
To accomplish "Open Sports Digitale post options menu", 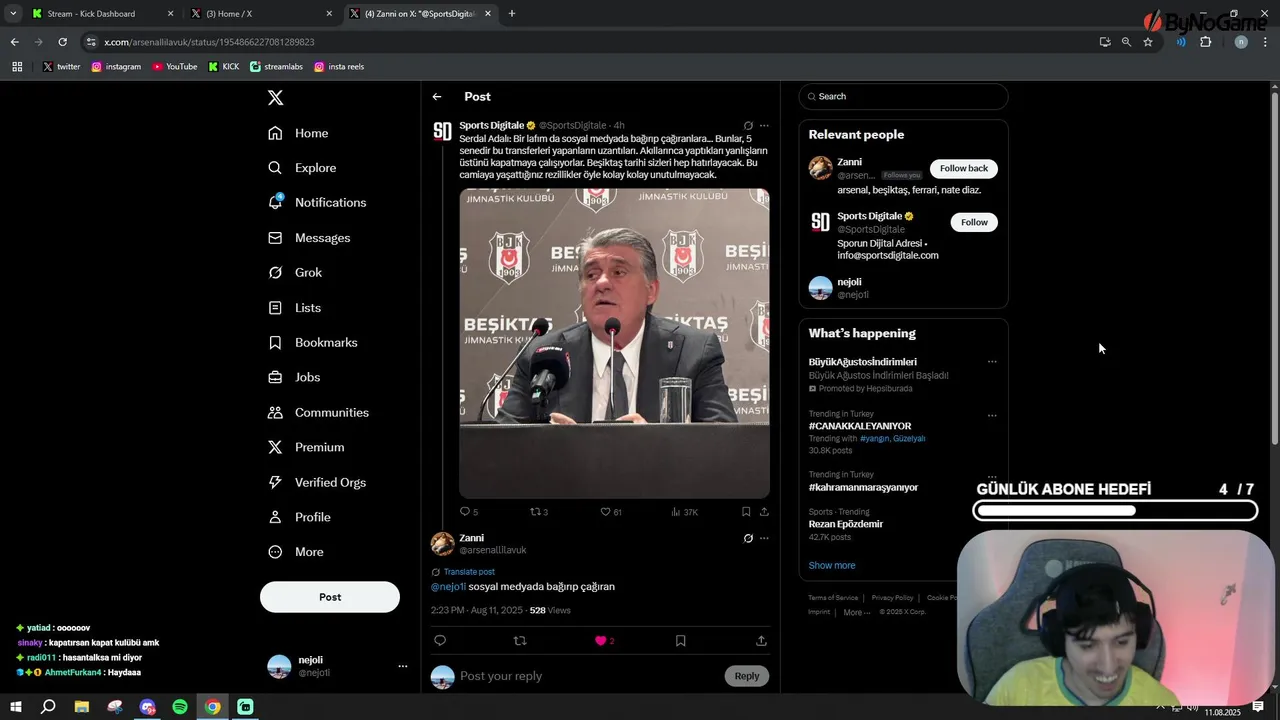I will [764, 126].
